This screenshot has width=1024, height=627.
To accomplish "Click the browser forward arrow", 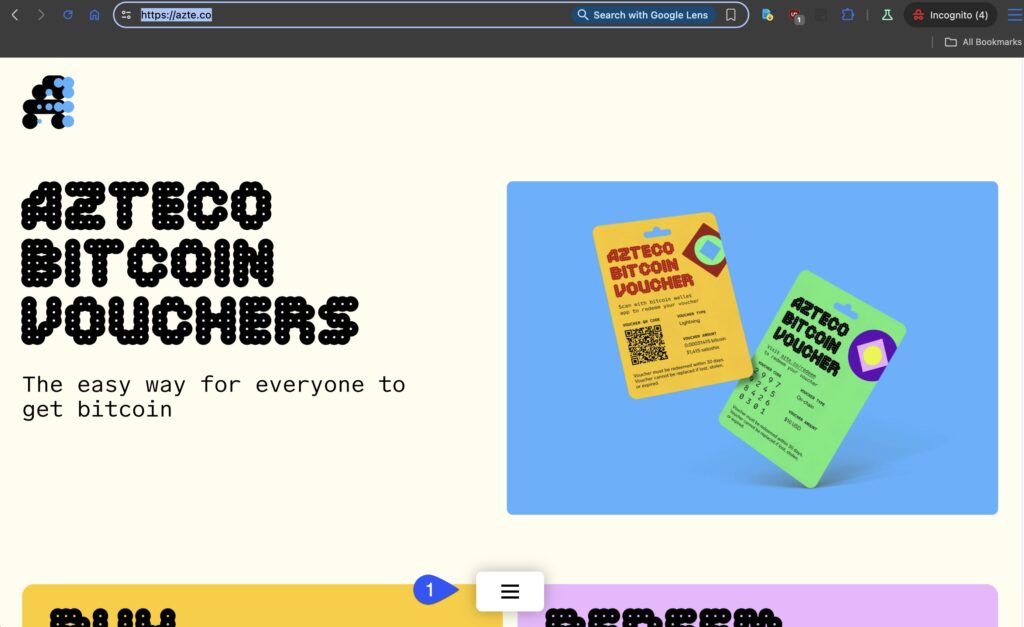I will [41, 15].
